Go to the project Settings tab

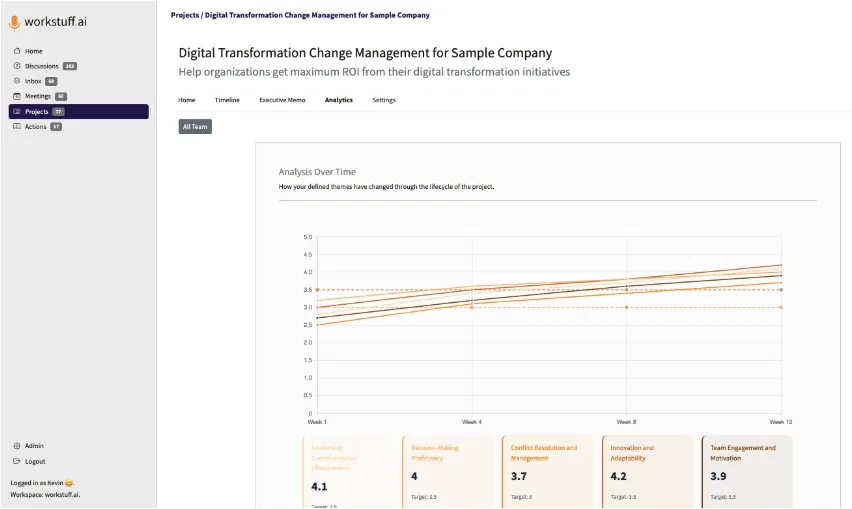click(x=384, y=100)
